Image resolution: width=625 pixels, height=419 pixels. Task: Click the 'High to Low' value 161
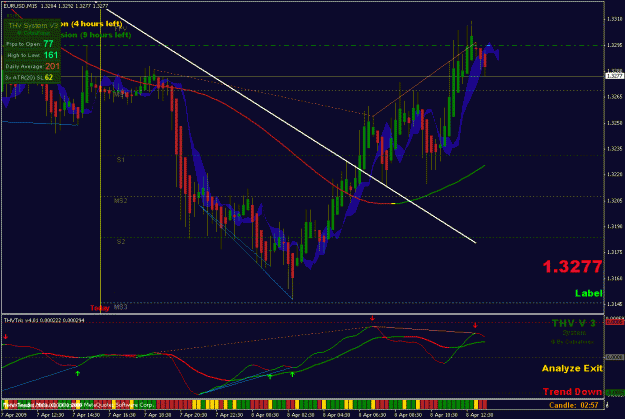point(51,55)
